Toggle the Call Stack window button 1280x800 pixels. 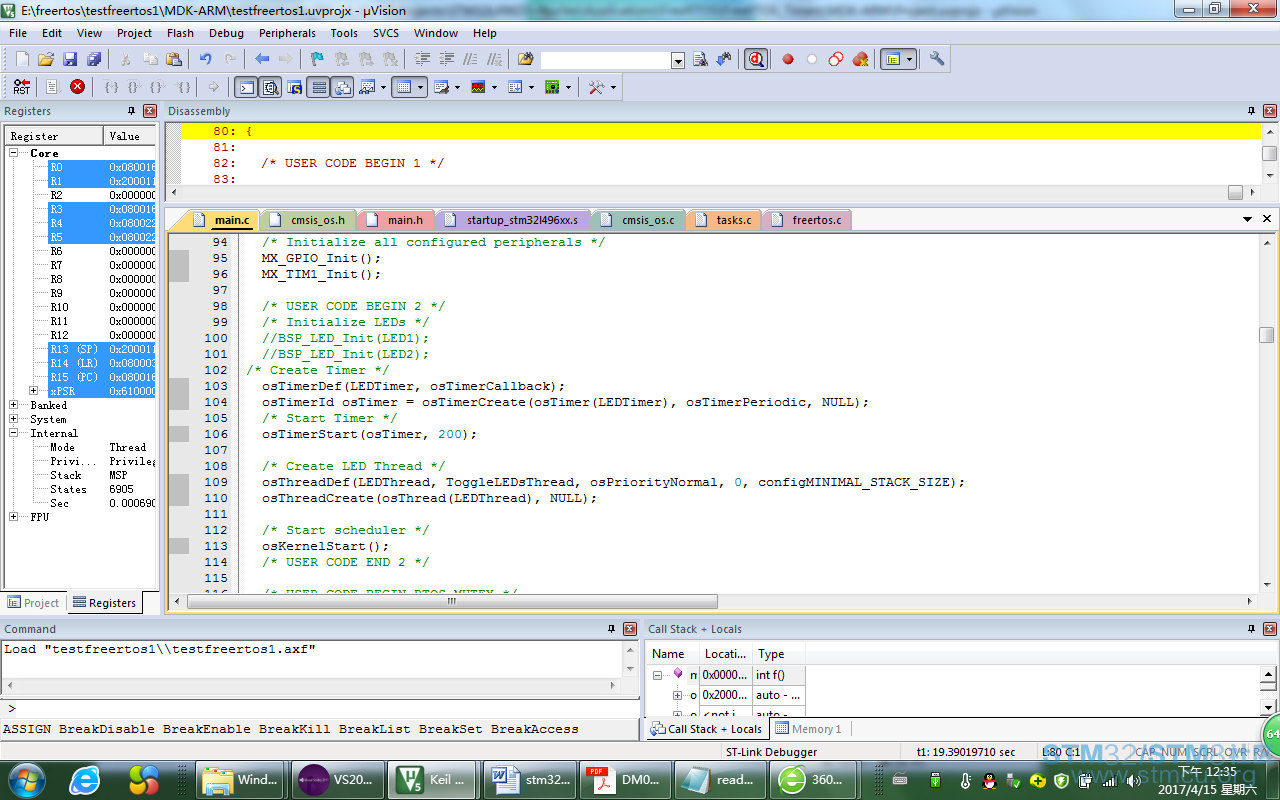point(343,87)
